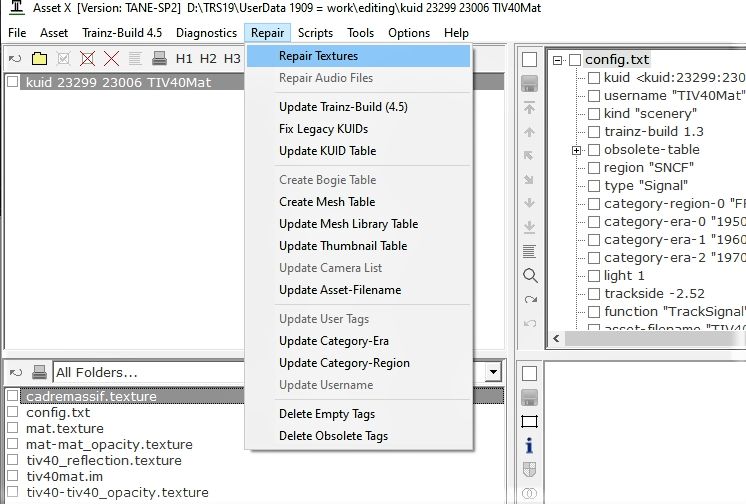Viewport: 746px width, 504px height.
Task: Click the yellow folder open icon
Action: (x=39, y=59)
